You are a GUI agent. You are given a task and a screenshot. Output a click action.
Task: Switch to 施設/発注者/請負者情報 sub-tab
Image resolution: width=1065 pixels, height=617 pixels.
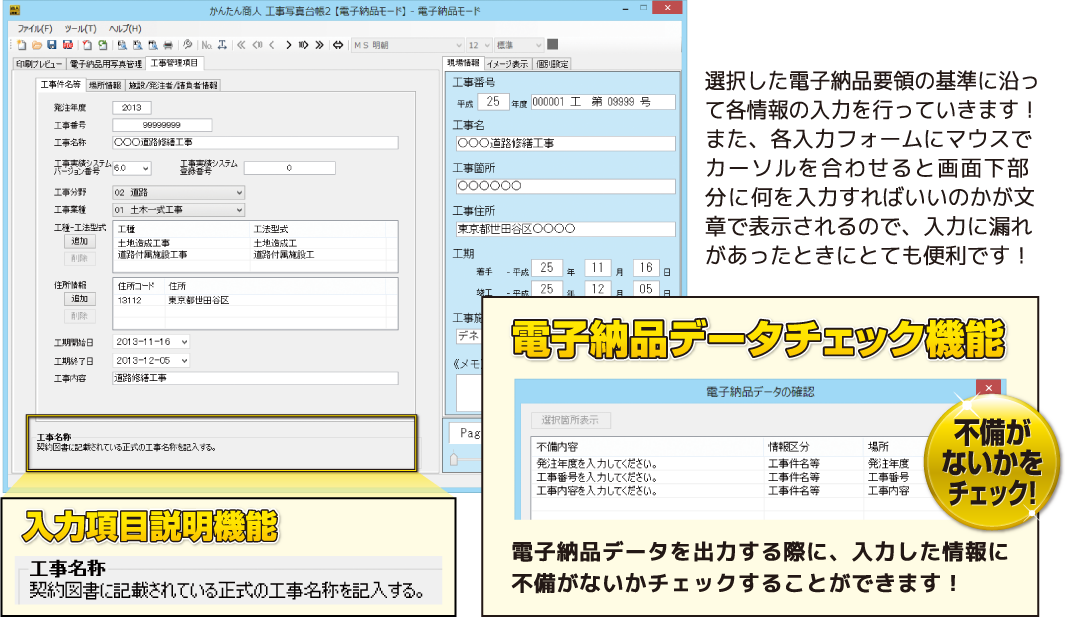(173, 86)
